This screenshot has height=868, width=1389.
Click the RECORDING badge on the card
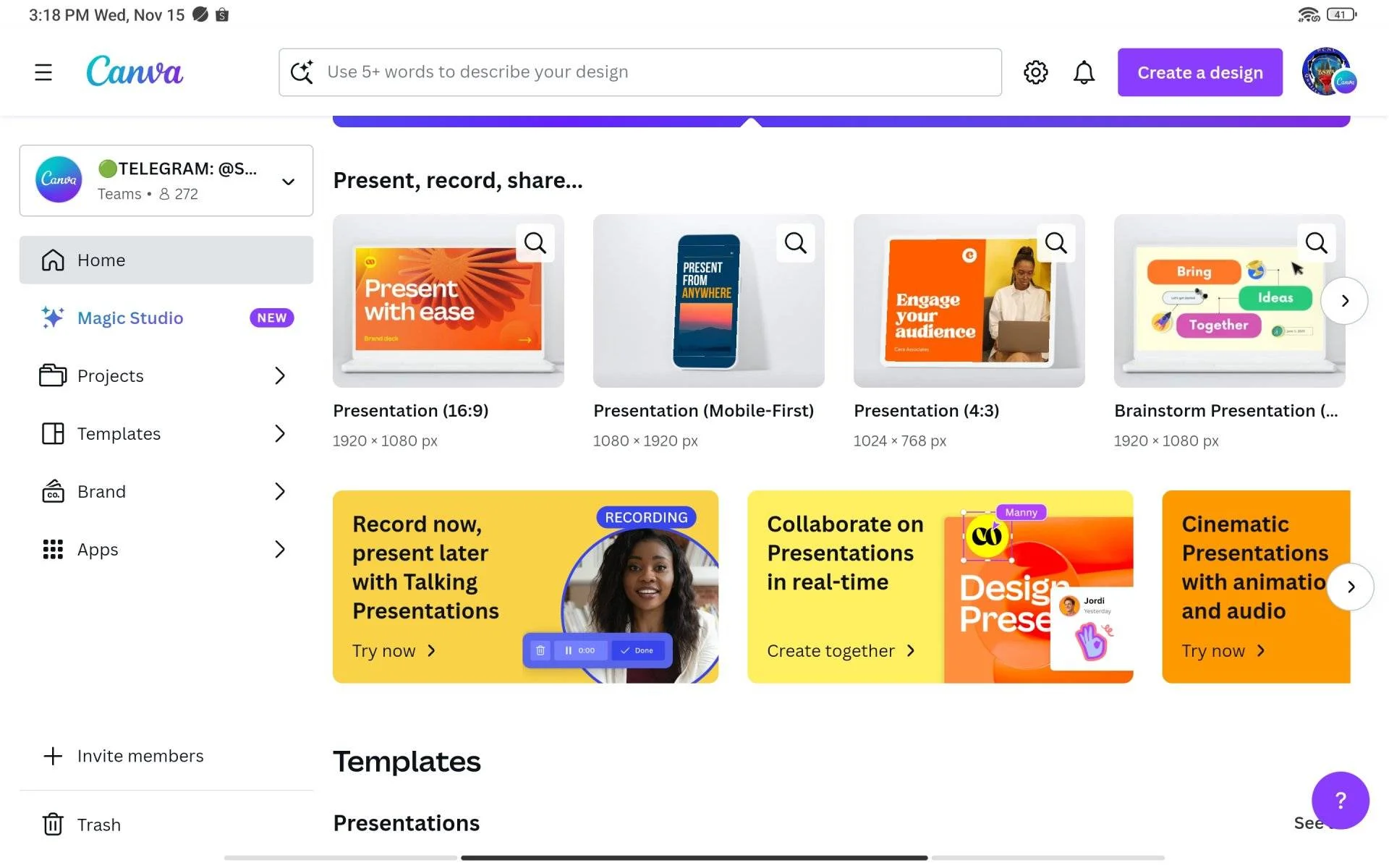(646, 517)
